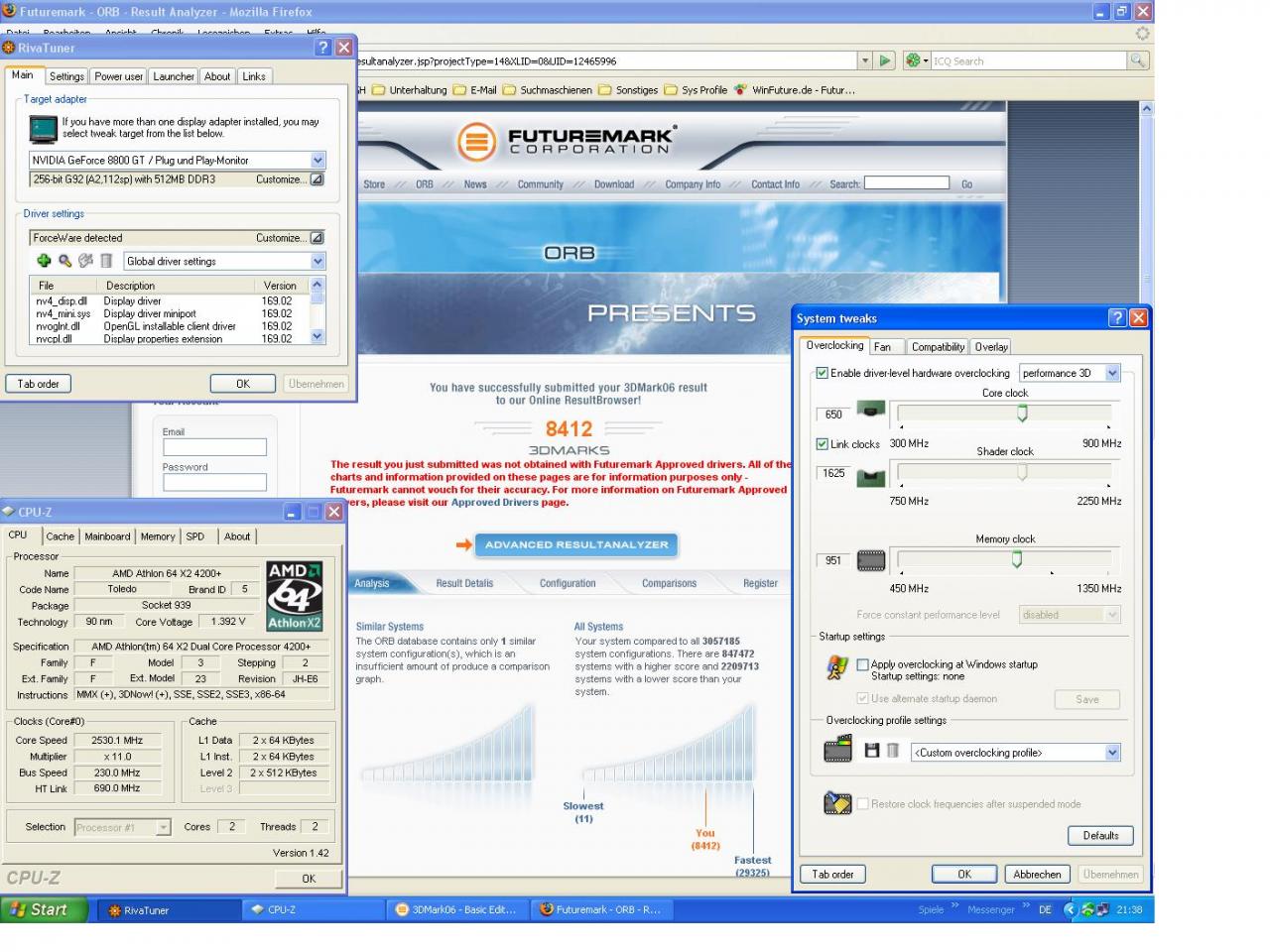Open Customize icon next to ForceWare detected
The image size is (1270, 952).
coord(317,238)
